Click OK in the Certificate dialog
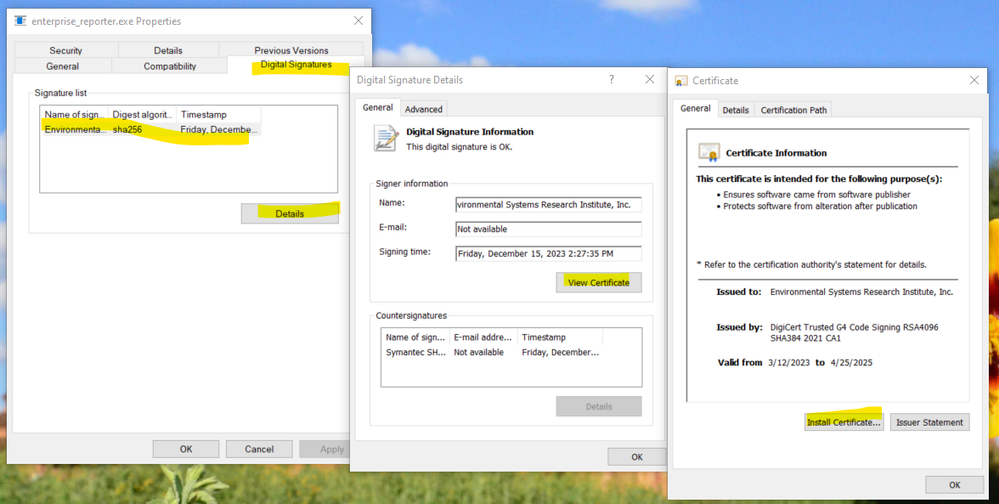This screenshot has height=504, width=999. click(954, 485)
